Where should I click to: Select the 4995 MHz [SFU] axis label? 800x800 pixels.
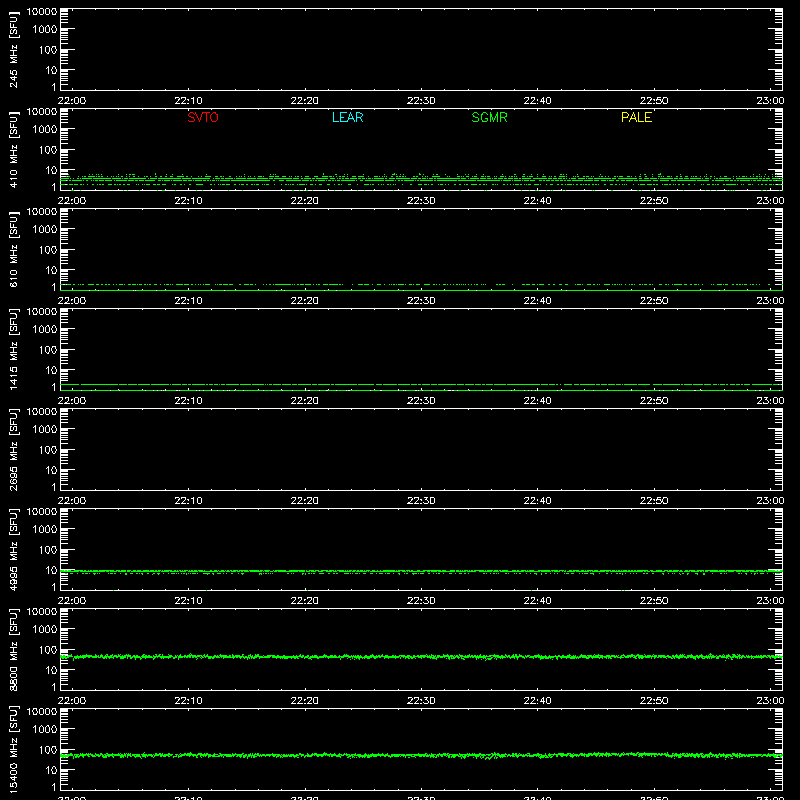pos(13,549)
